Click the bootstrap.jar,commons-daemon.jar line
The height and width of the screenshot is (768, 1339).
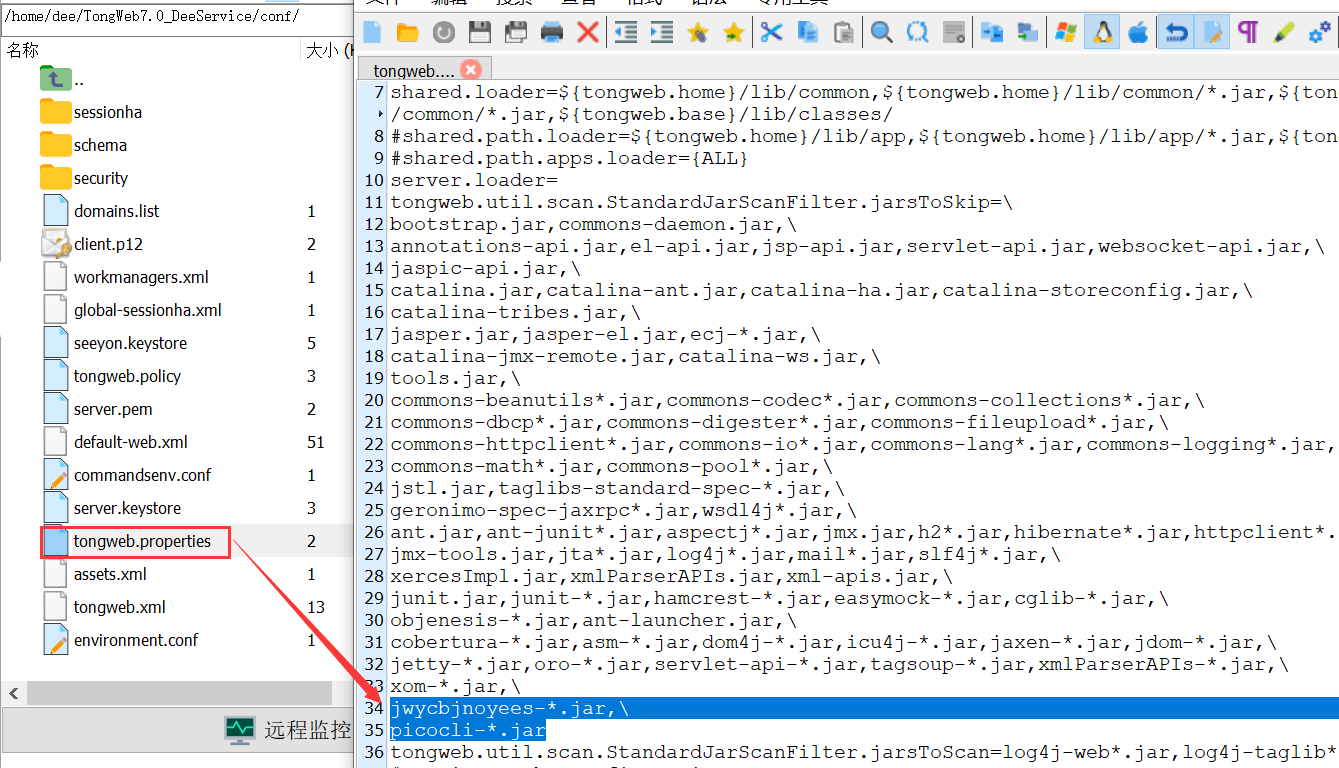tap(593, 224)
